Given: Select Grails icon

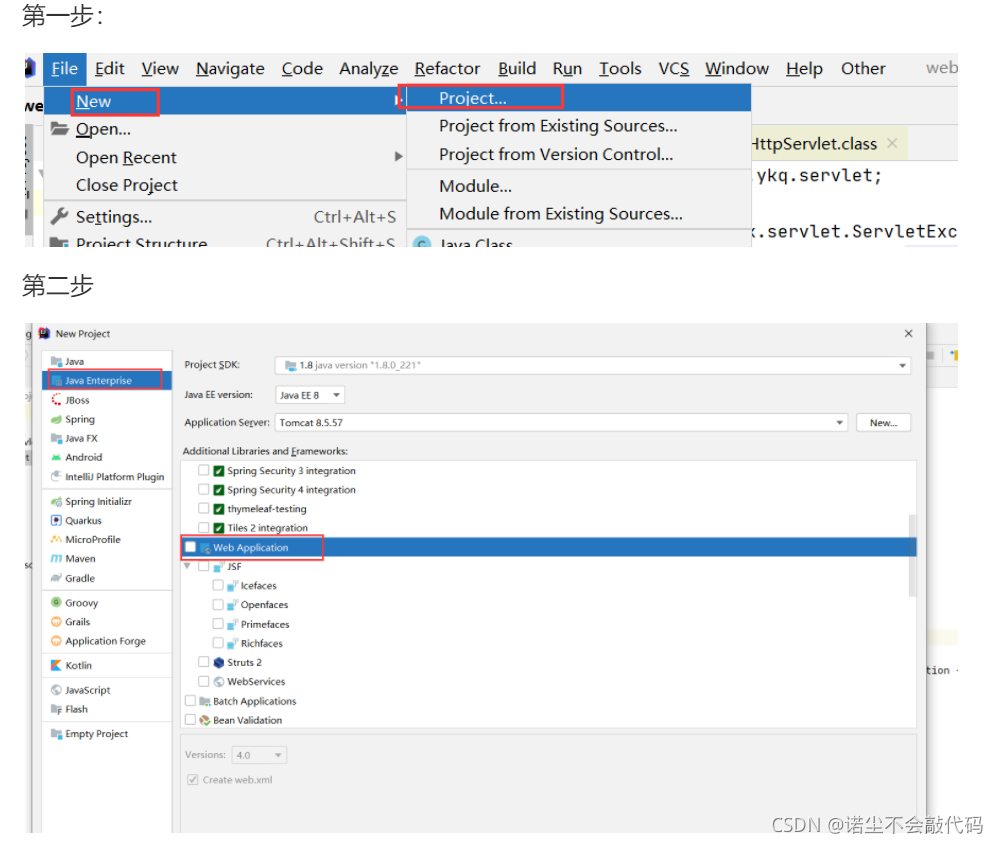Looking at the screenshot, I should tap(57, 621).
